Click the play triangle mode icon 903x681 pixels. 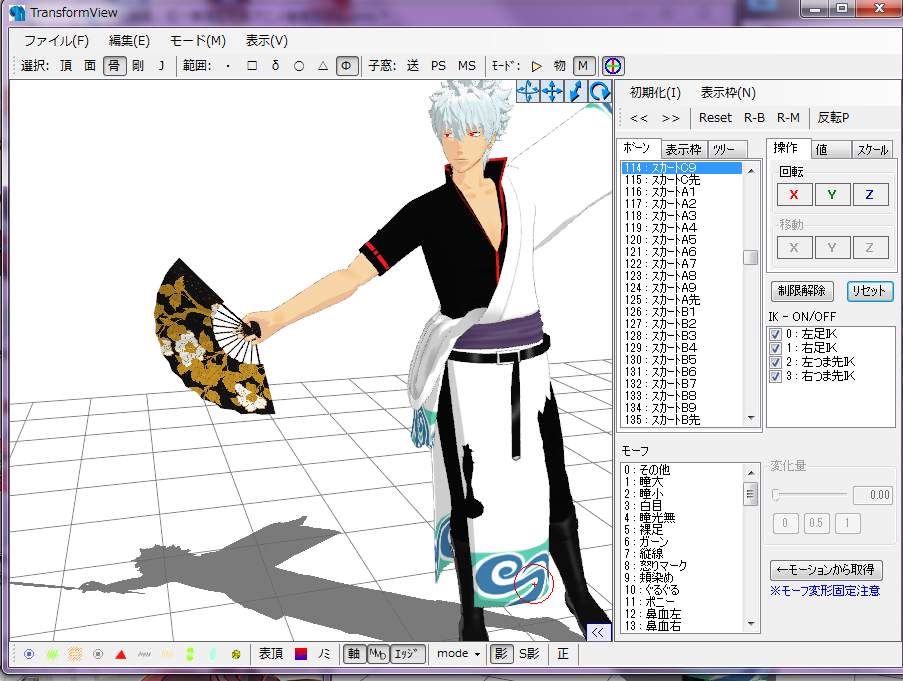(x=537, y=66)
